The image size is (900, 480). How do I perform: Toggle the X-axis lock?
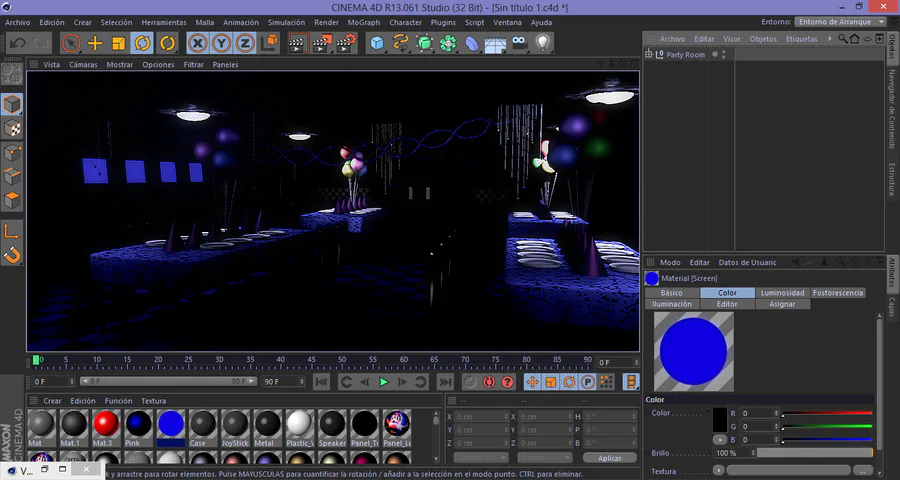pos(198,43)
